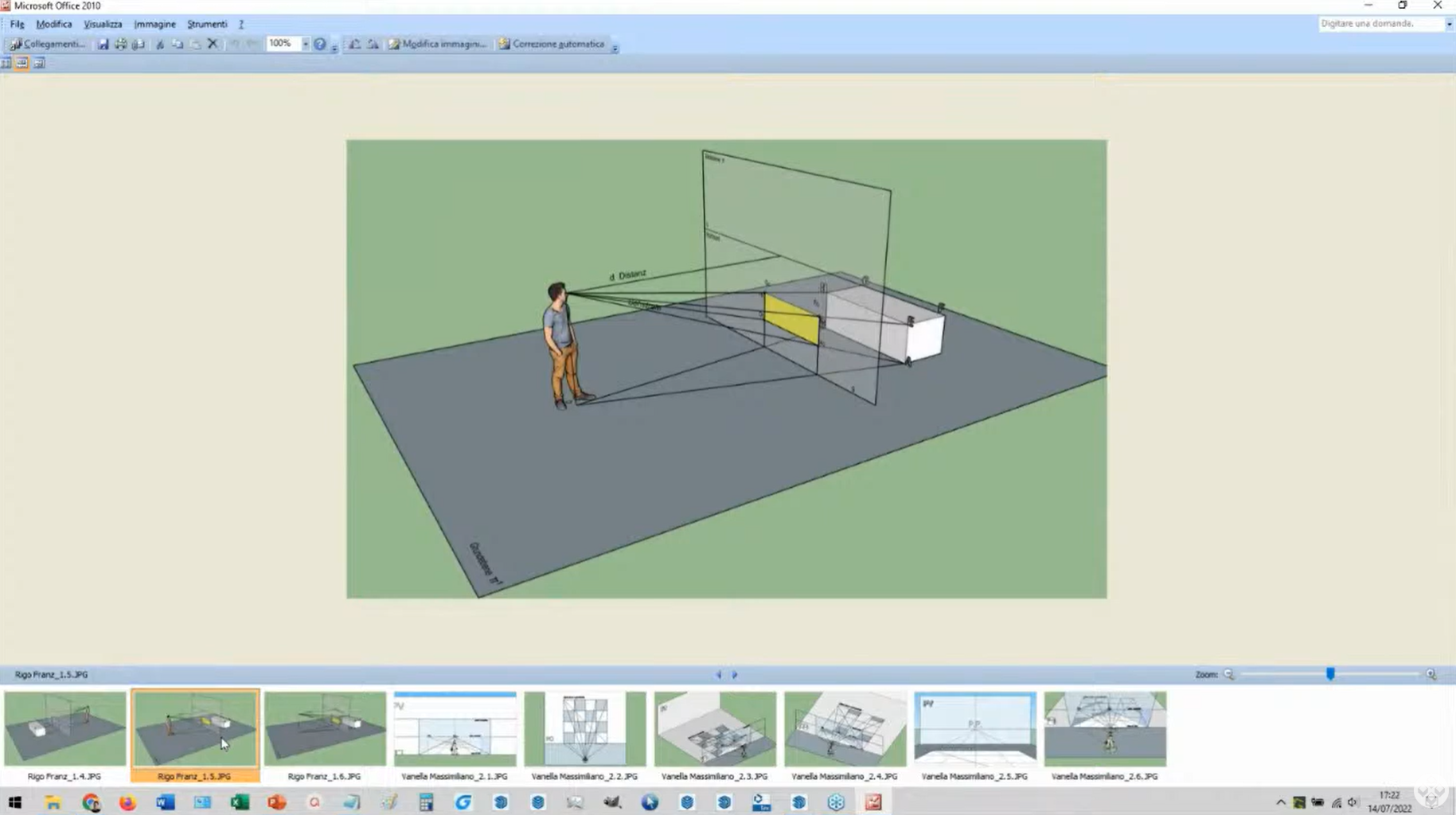Open Help with the question mark icon

(x=319, y=45)
